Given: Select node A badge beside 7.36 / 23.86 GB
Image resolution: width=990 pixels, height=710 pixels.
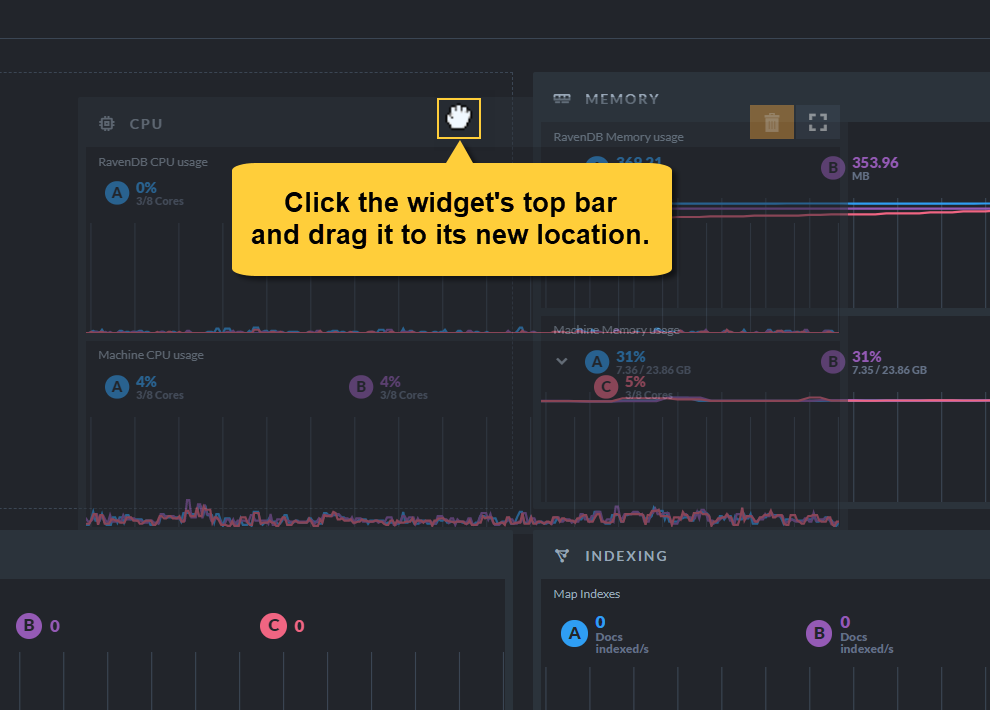Looking at the screenshot, I should pyautogui.click(x=597, y=362).
